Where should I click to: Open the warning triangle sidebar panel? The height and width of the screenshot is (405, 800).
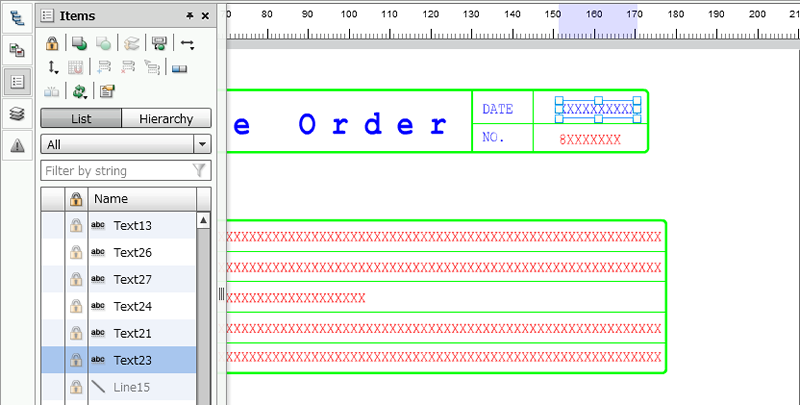tap(17, 146)
